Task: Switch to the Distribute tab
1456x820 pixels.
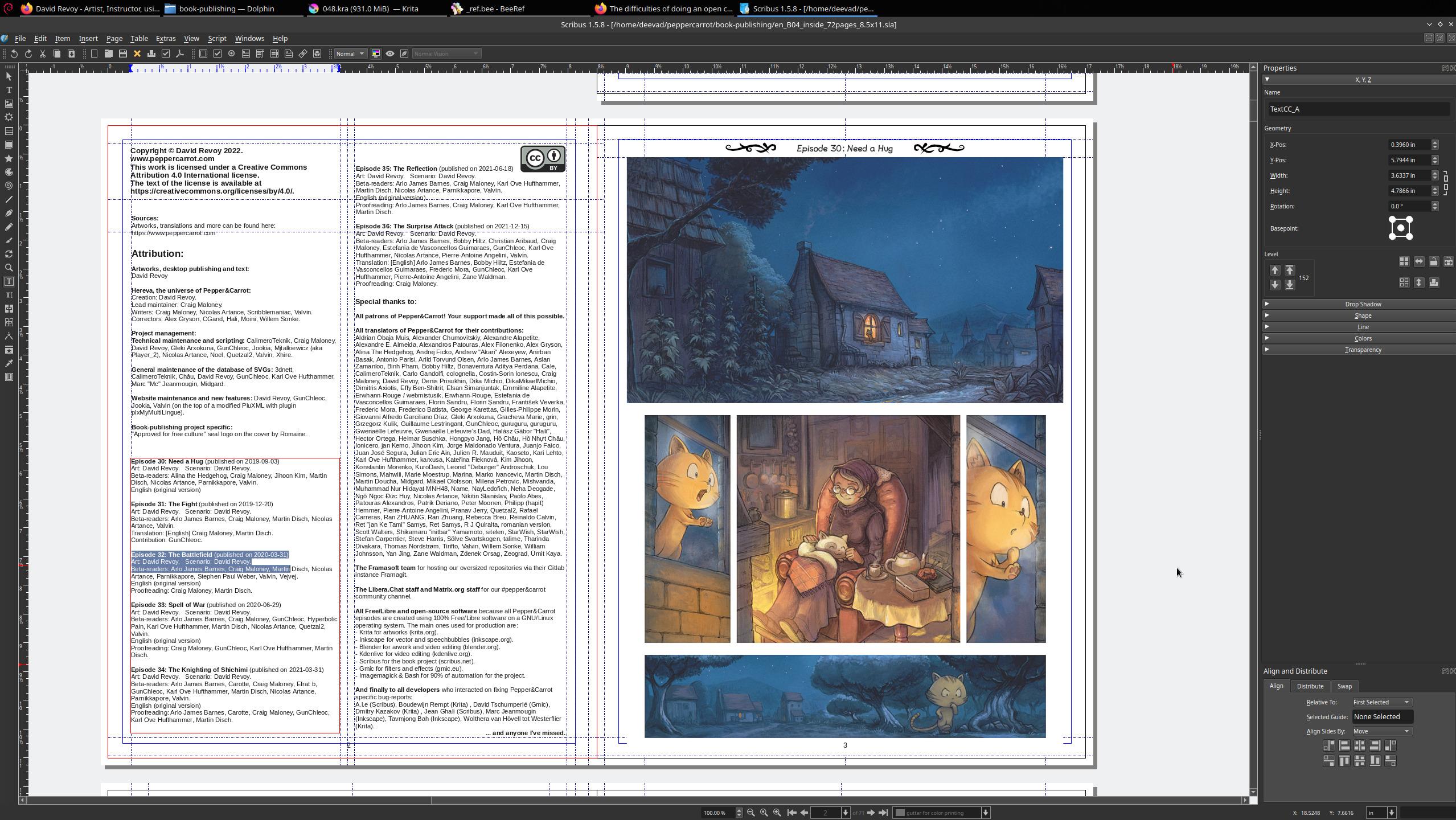Action: coord(1310,686)
